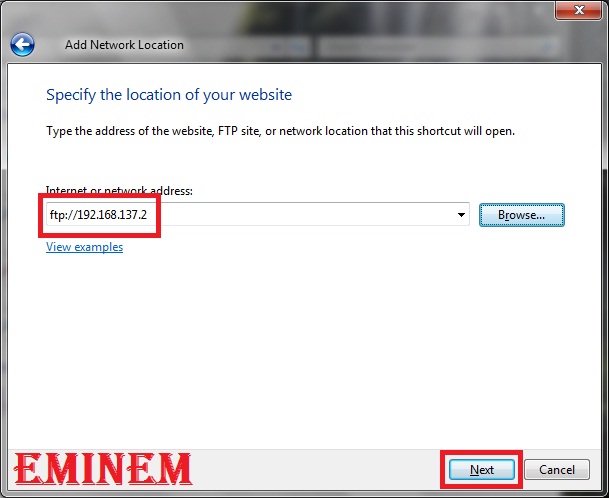The image size is (609, 498).
Task: Click the Internet or network address field
Action: pos(258,214)
